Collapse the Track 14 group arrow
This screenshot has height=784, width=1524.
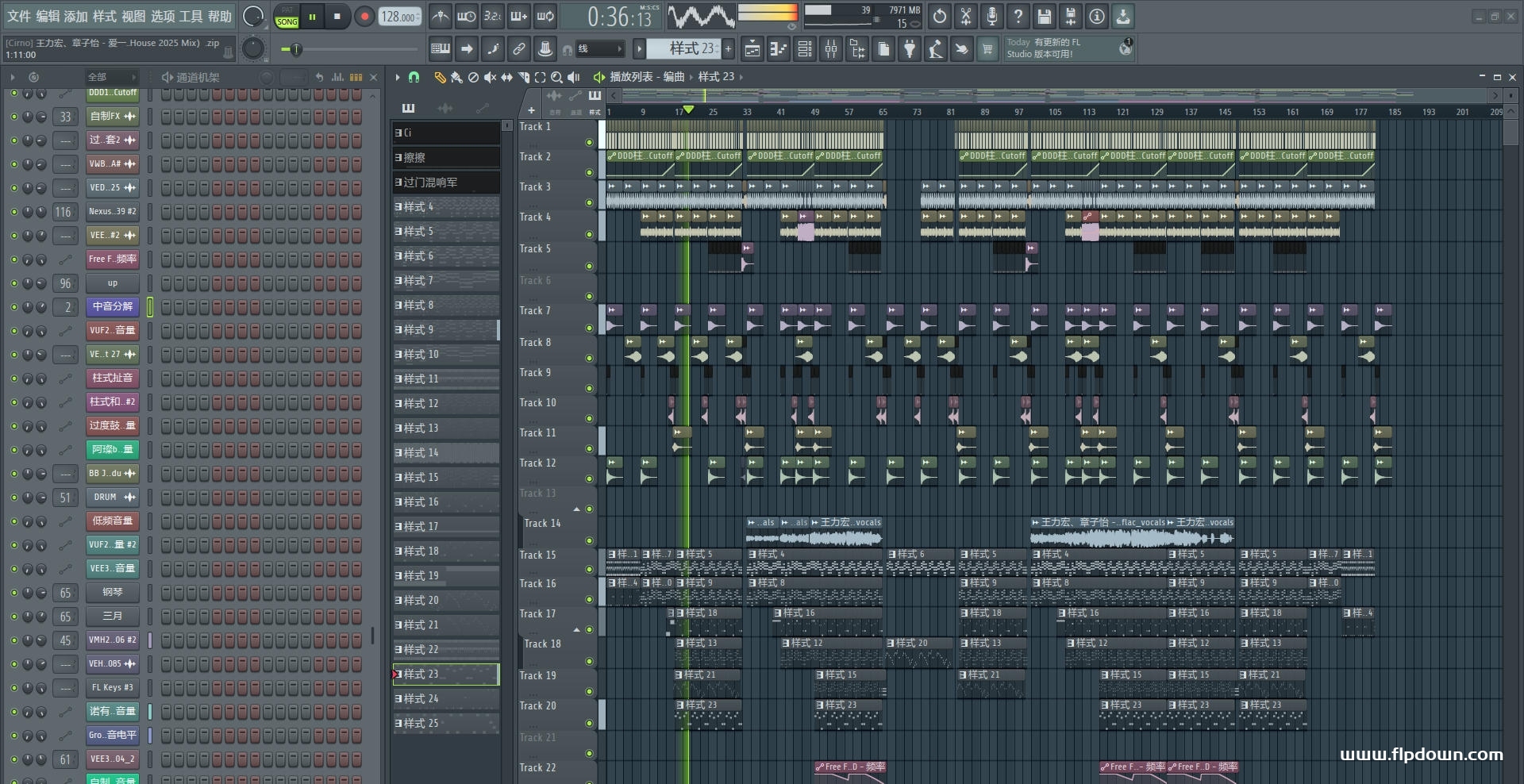577,509
